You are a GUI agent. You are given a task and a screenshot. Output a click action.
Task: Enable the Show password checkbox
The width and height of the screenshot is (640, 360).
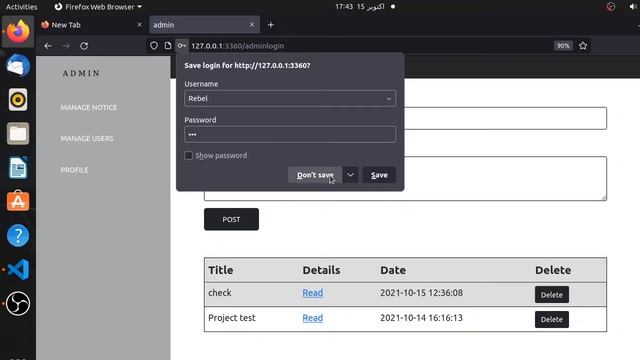coord(188,156)
